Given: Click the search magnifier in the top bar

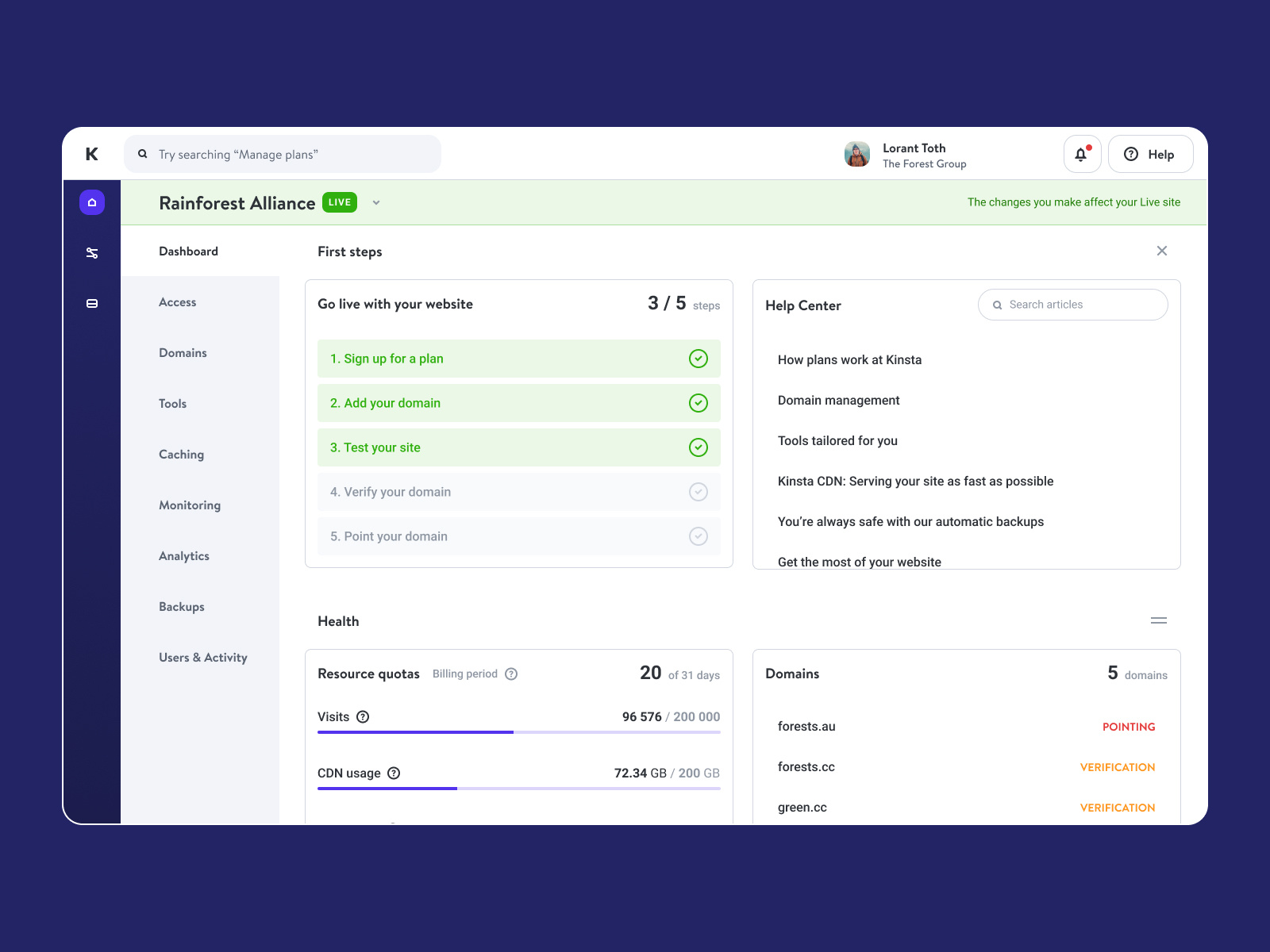Looking at the screenshot, I should click(x=143, y=154).
